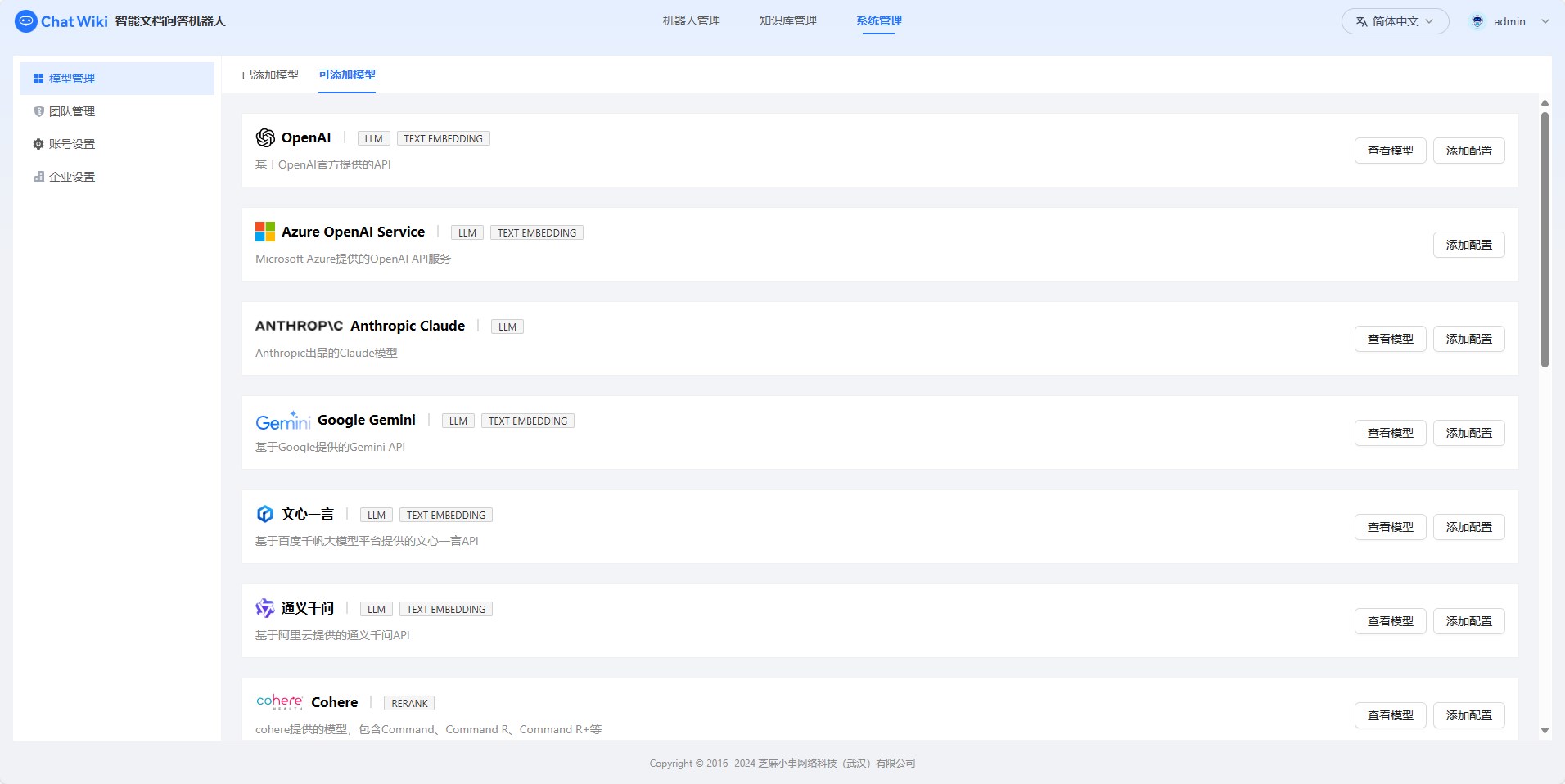Image resolution: width=1565 pixels, height=784 pixels.
Task: Click the 账号设置 gear icon
Action: [x=38, y=143]
